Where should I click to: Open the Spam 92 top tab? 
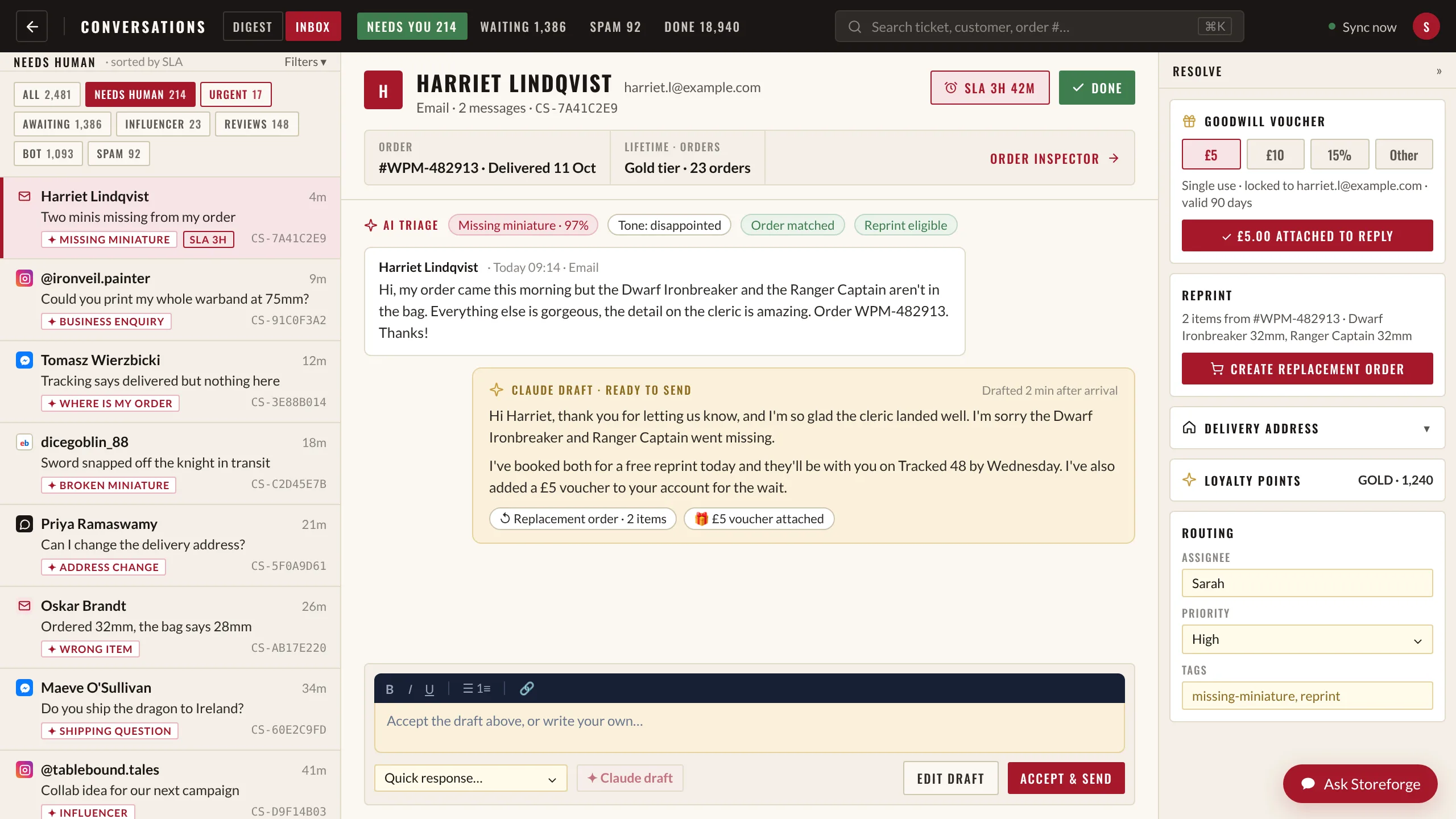click(615, 27)
